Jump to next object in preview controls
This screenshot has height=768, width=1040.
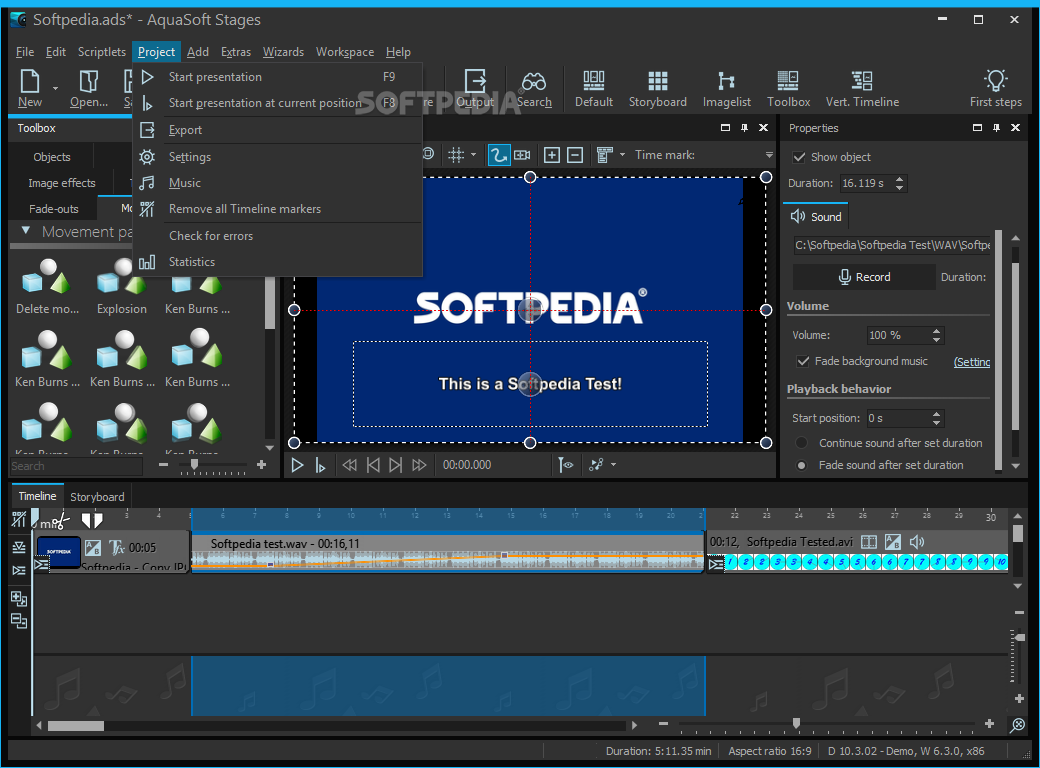[x=395, y=465]
